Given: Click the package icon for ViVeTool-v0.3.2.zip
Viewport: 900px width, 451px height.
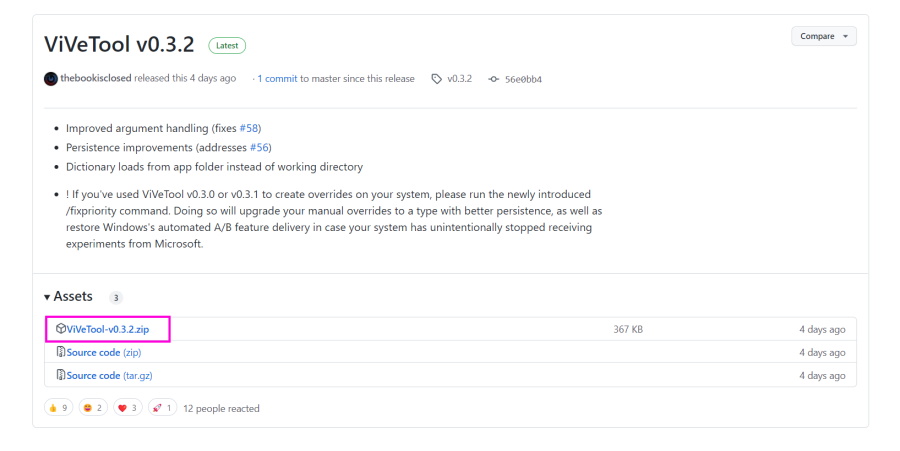Looking at the screenshot, I should [x=61, y=329].
